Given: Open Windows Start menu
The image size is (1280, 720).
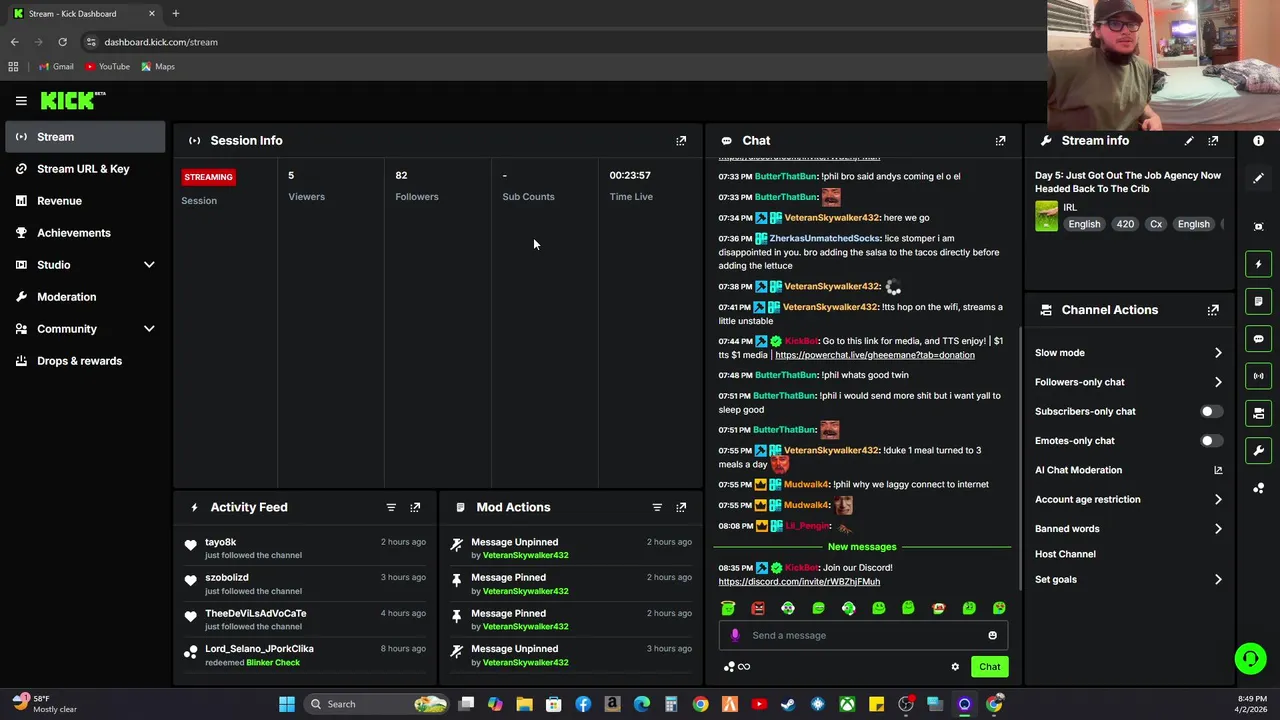Looking at the screenshot, I should 287,704.
